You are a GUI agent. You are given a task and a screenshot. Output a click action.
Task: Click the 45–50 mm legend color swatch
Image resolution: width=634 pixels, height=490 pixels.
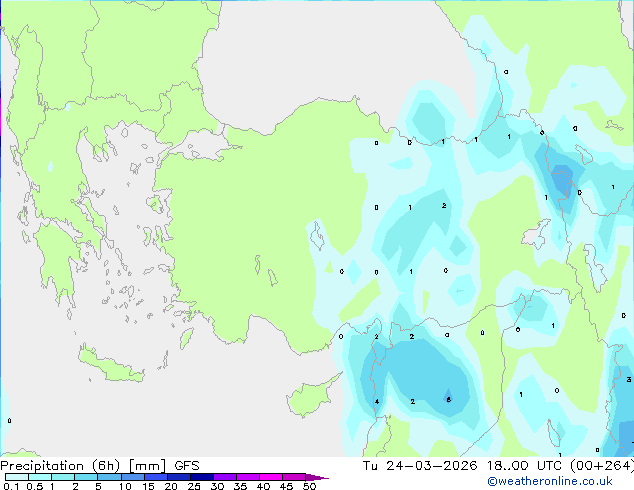click(x=294, y=477)
